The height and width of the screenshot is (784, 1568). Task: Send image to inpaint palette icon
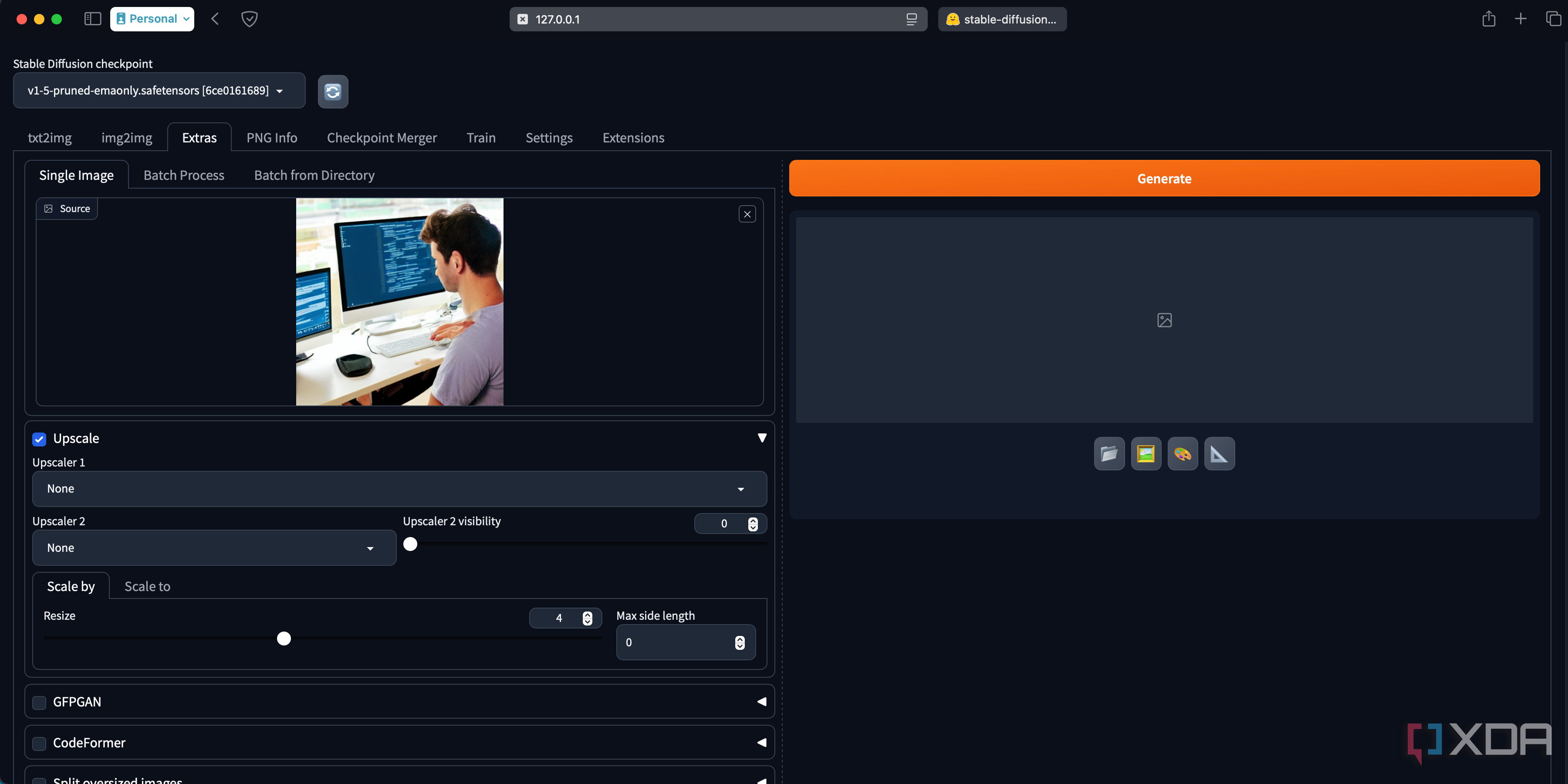pyautogui.click(x=1183, y=453)
